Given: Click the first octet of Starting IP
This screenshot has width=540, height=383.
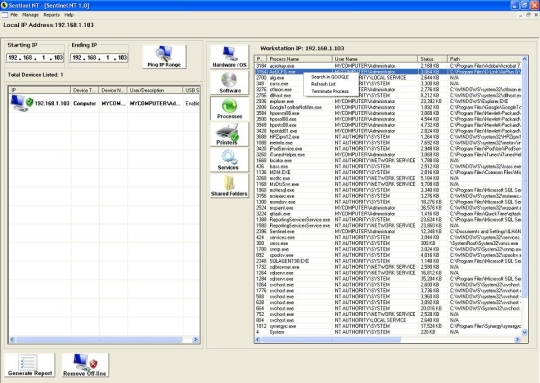Looking at the screenshot, I should click(13, 58).
